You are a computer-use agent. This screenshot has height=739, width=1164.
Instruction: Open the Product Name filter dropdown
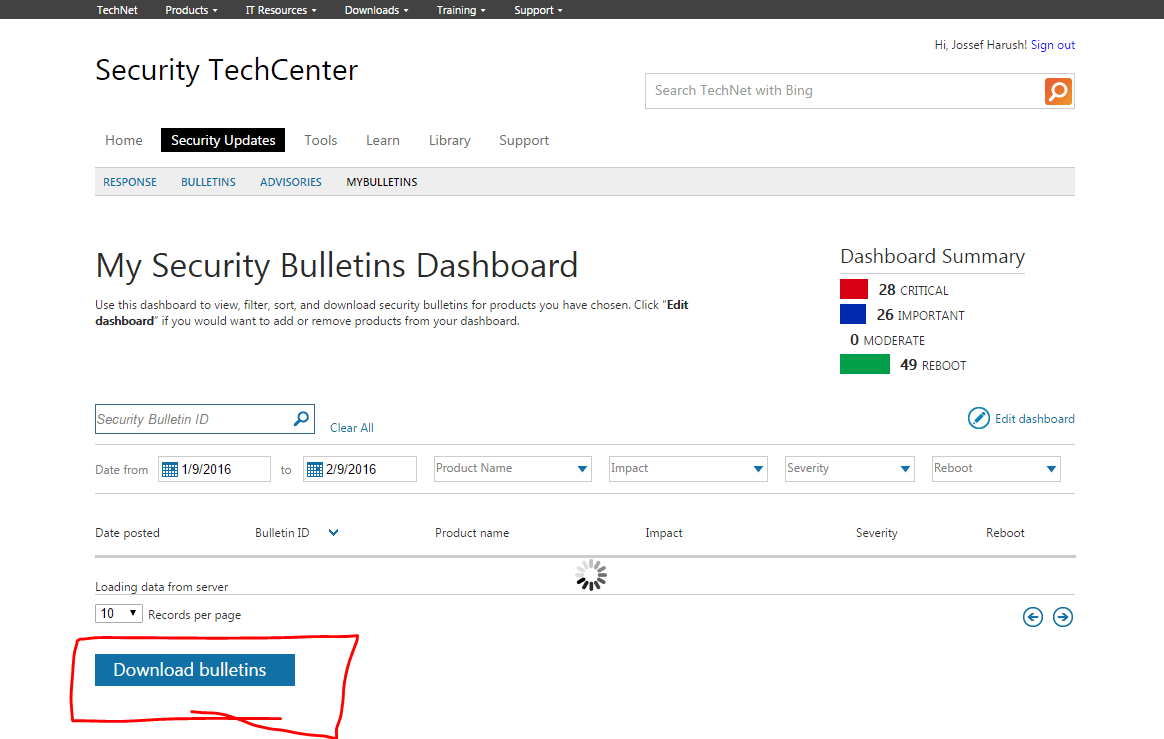(x=512, y=469)
